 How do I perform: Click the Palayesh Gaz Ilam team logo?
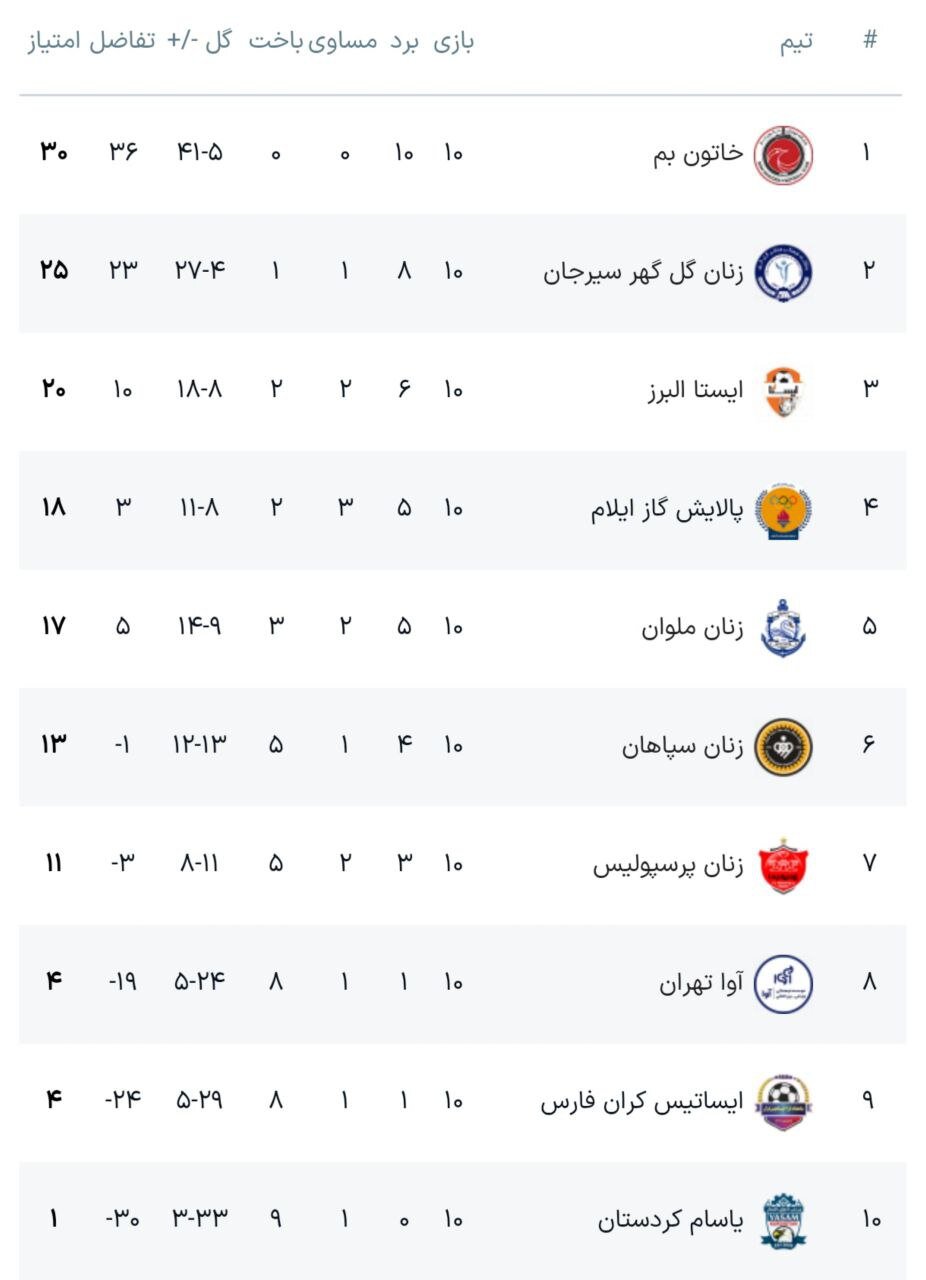[x=782, y=509]
